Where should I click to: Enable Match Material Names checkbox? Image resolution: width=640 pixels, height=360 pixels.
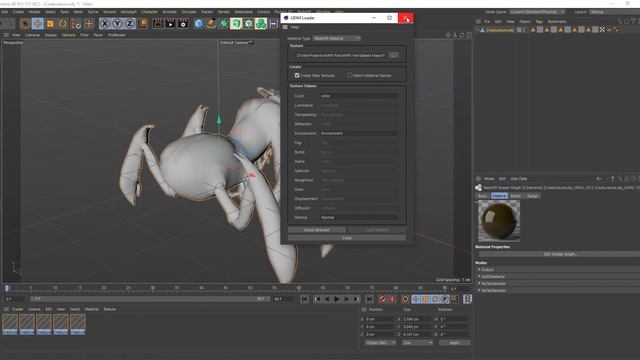(350, 76)
